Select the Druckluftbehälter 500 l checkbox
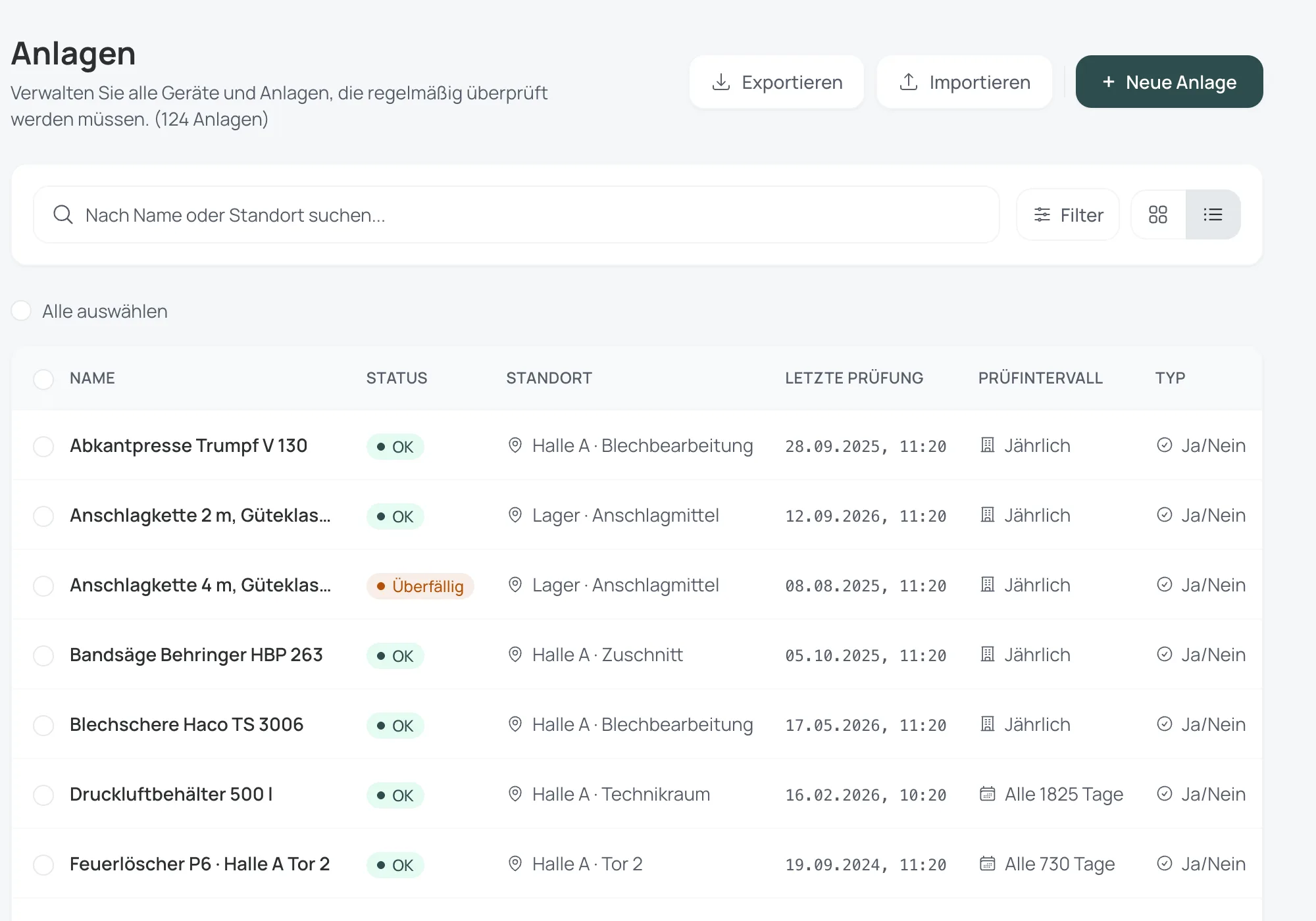The height and width of the screenshot is (921, 1316). tap(43, 795)
